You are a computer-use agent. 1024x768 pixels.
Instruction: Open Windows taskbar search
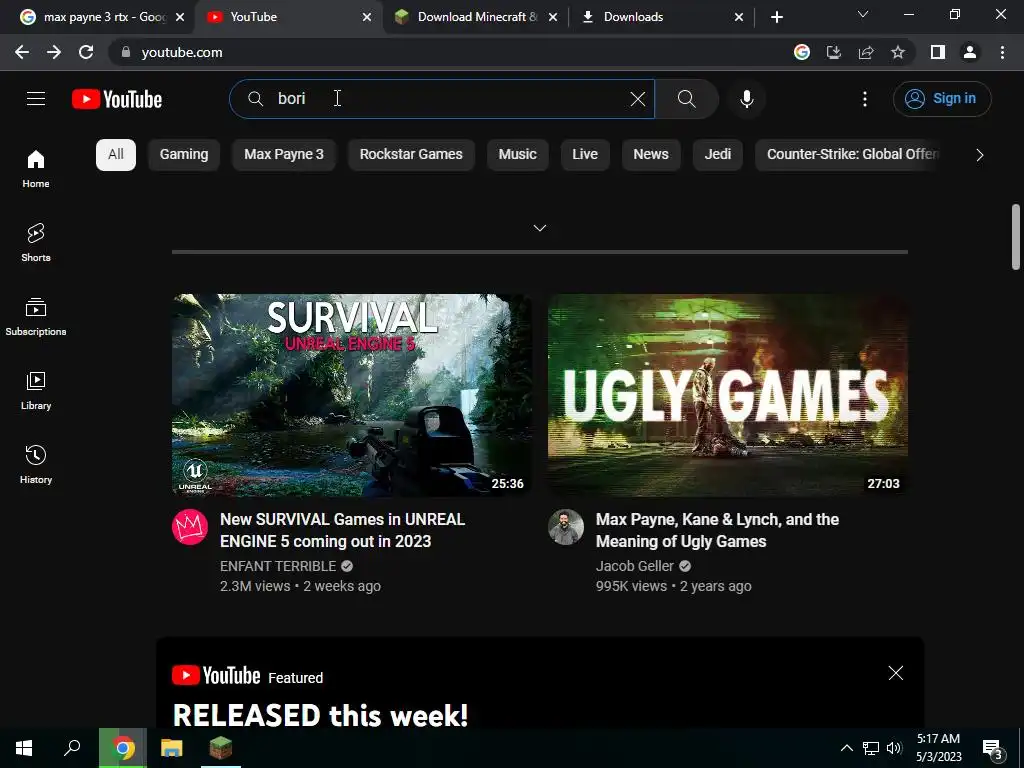pyautogui.click(x=72, y=748)
